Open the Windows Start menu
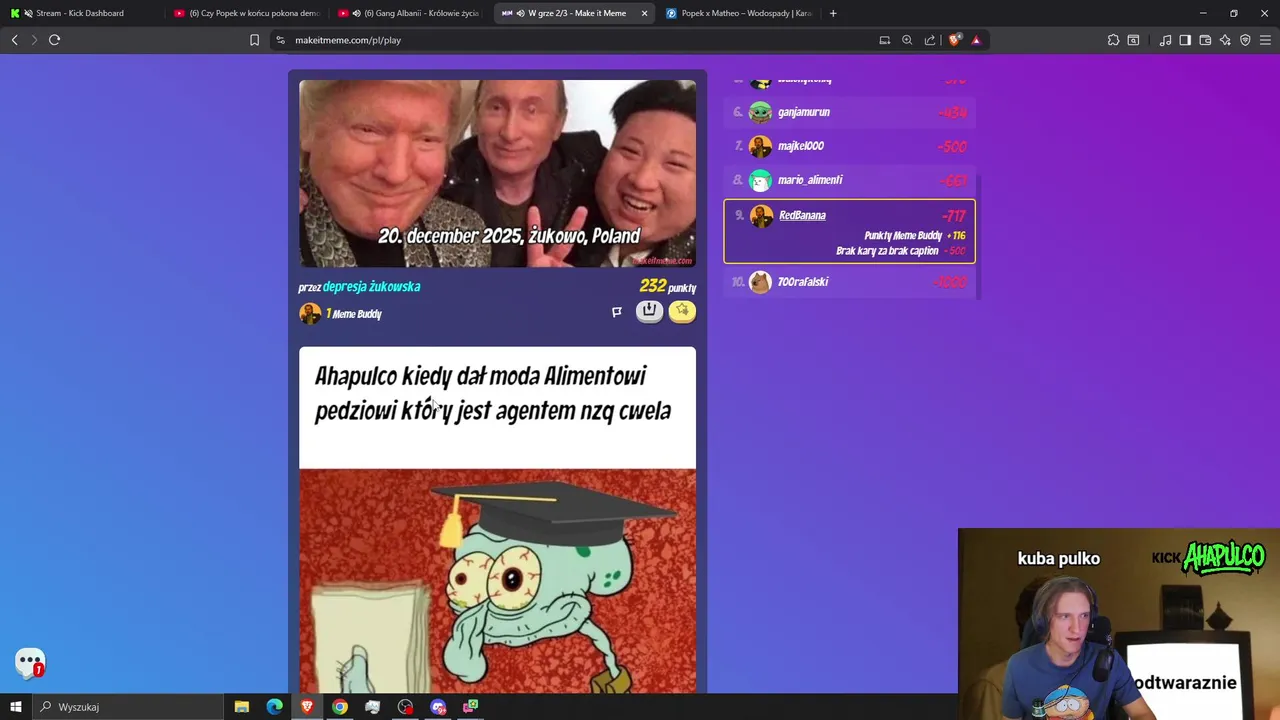 coord(15,707)
